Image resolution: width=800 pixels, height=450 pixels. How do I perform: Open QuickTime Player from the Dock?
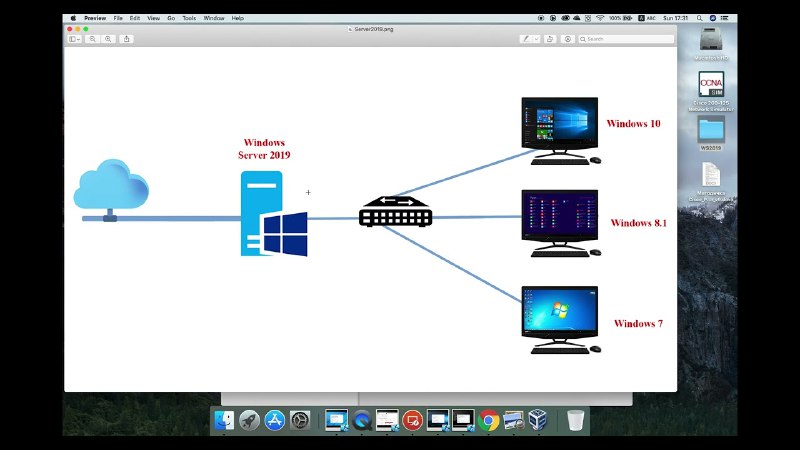click(x=362, y=420)
